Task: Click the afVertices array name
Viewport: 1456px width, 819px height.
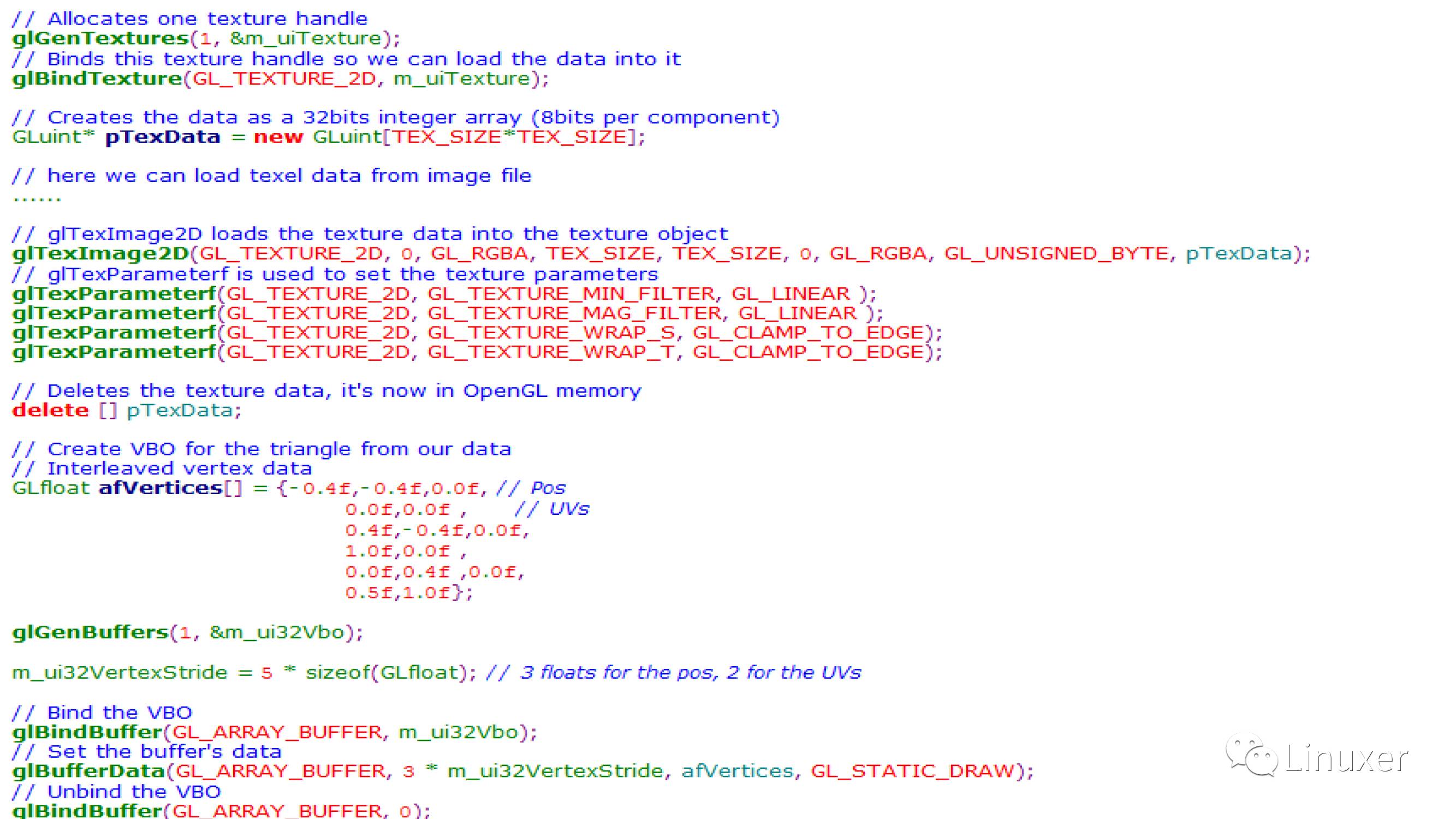Action: (161, 488)
